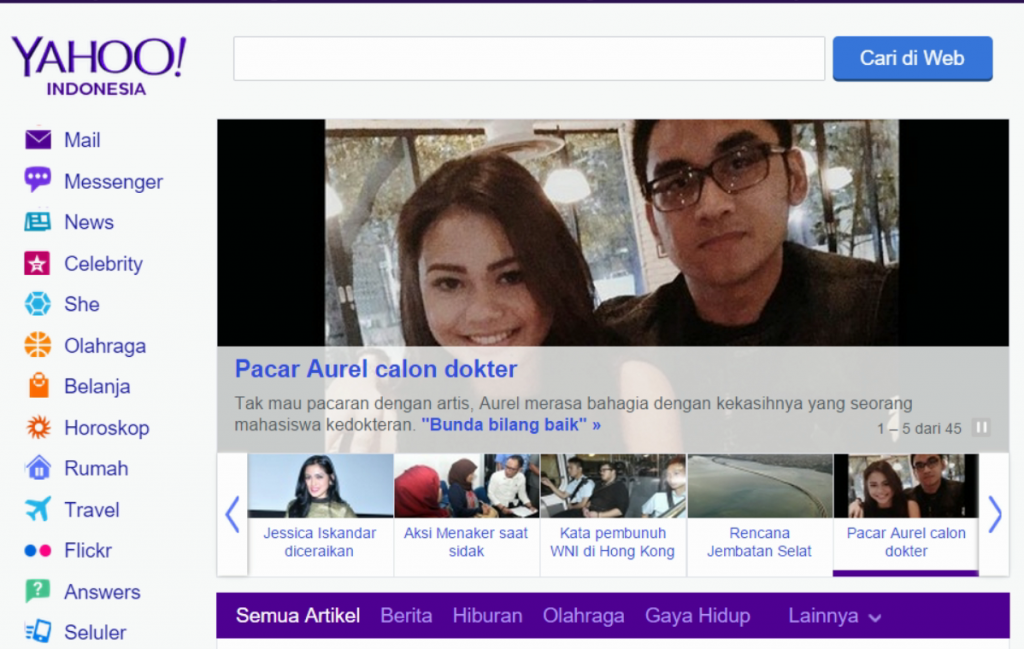The width and height of the screenshot is (1024, 649).
Task: Select the Hiburan tab
Action: (487, 616)
